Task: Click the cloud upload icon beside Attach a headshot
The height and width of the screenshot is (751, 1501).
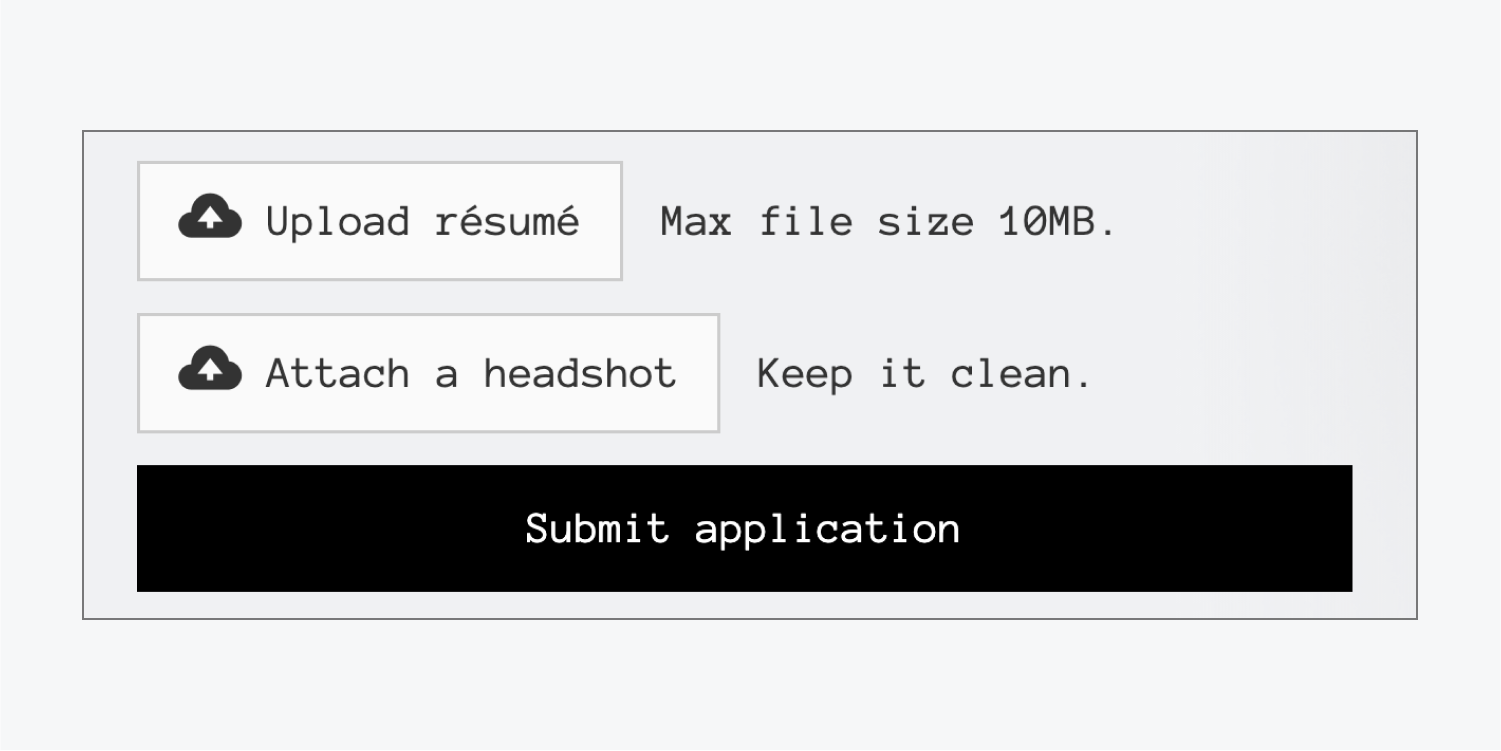Action: point(209,371)
